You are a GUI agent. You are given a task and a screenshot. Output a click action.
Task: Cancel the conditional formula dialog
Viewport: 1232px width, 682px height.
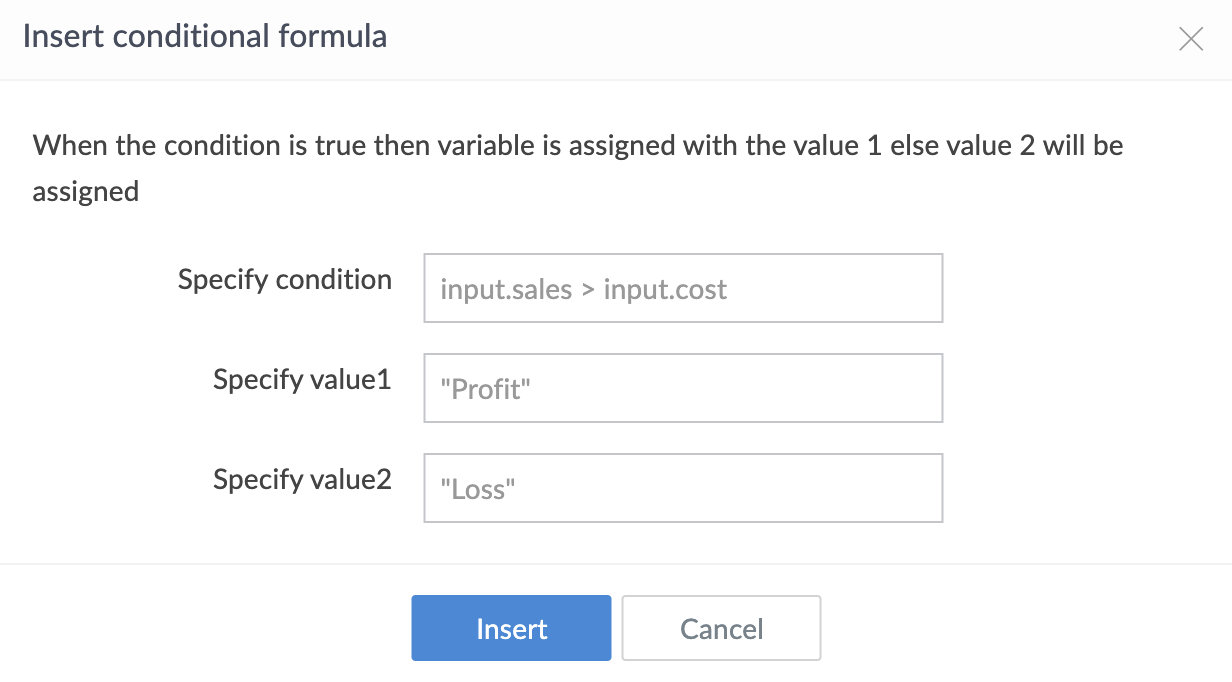721,628
